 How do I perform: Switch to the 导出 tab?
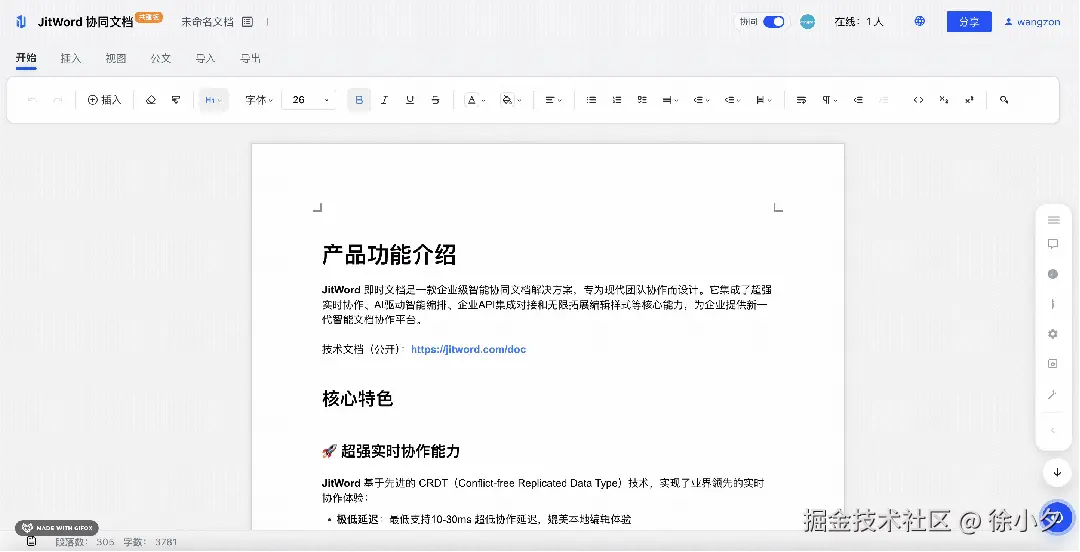coord(250,59)
